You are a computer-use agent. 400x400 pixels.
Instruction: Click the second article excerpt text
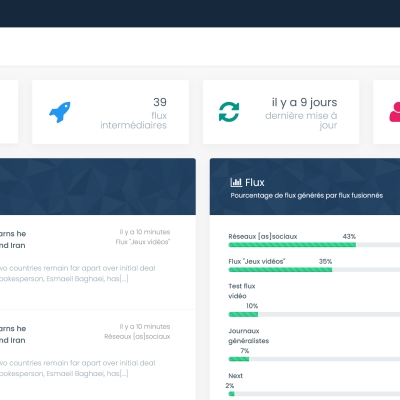pos(77,368)
